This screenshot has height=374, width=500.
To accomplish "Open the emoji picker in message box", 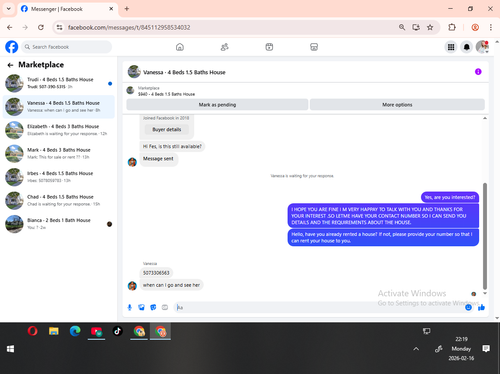I will tap(468, 307).
